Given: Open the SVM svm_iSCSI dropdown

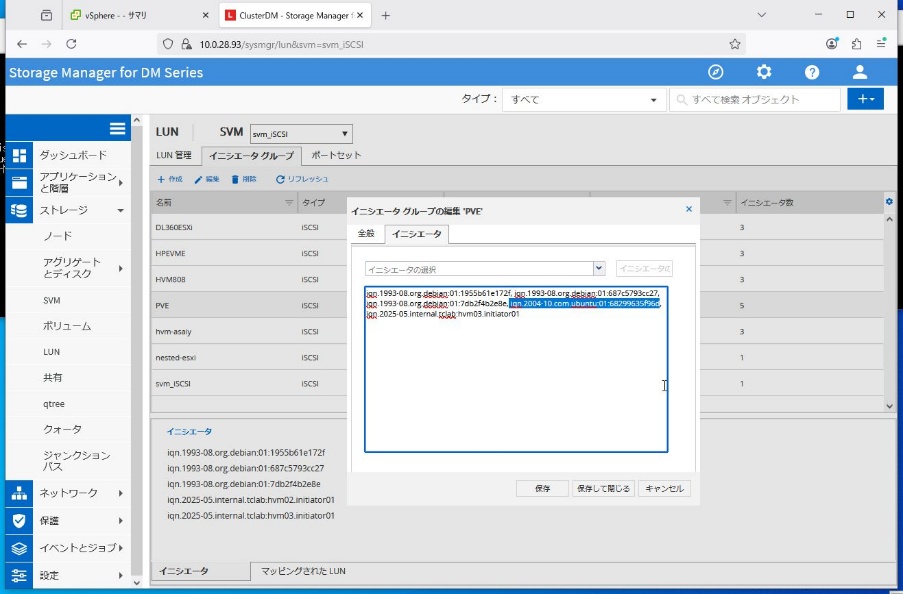Looking at the screenshot, I should pyautogui.click(x=300, y=133).
